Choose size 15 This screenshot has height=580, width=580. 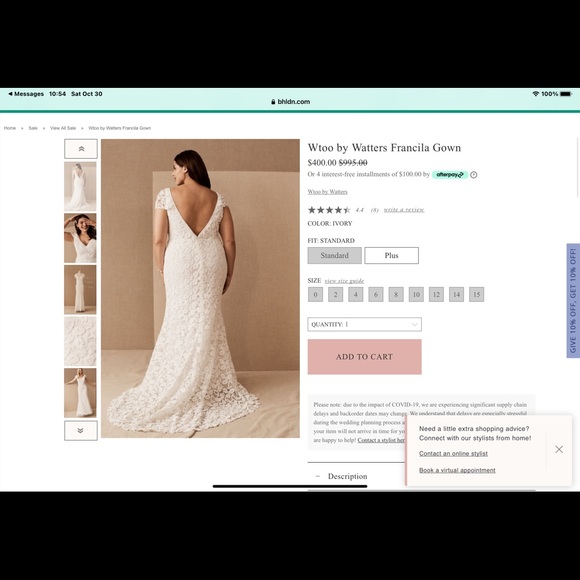click(x=476, y=294)
